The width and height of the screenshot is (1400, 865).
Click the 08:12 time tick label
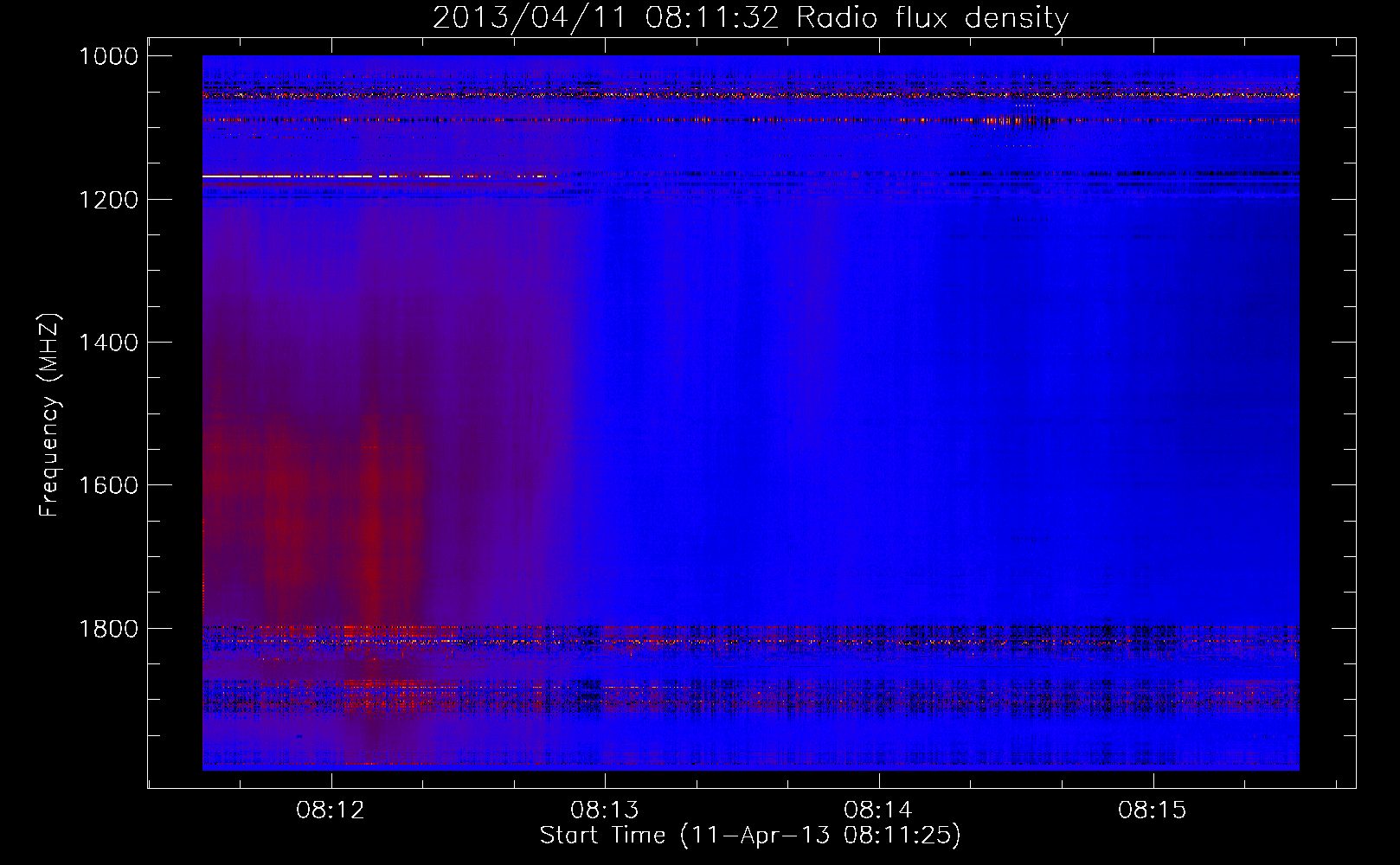[x=331, y=810]
